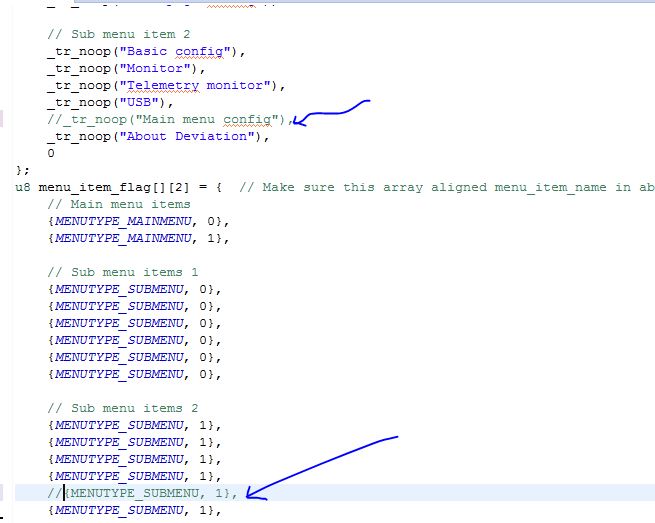Click the "// Main menu items" comment

click(x=119, y=204)
